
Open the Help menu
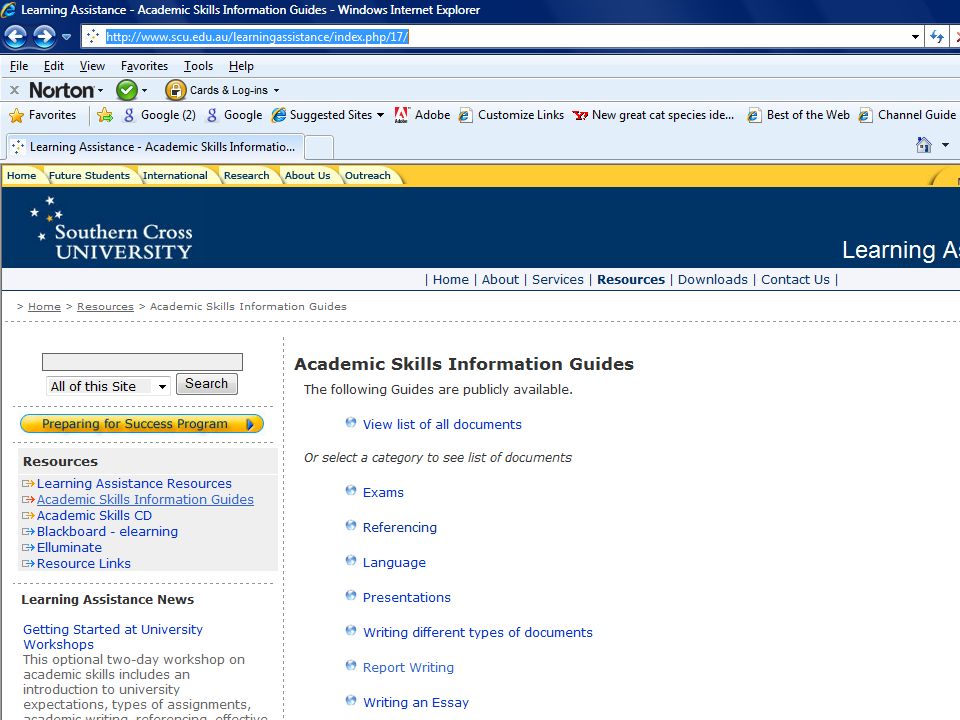(241, 66)
